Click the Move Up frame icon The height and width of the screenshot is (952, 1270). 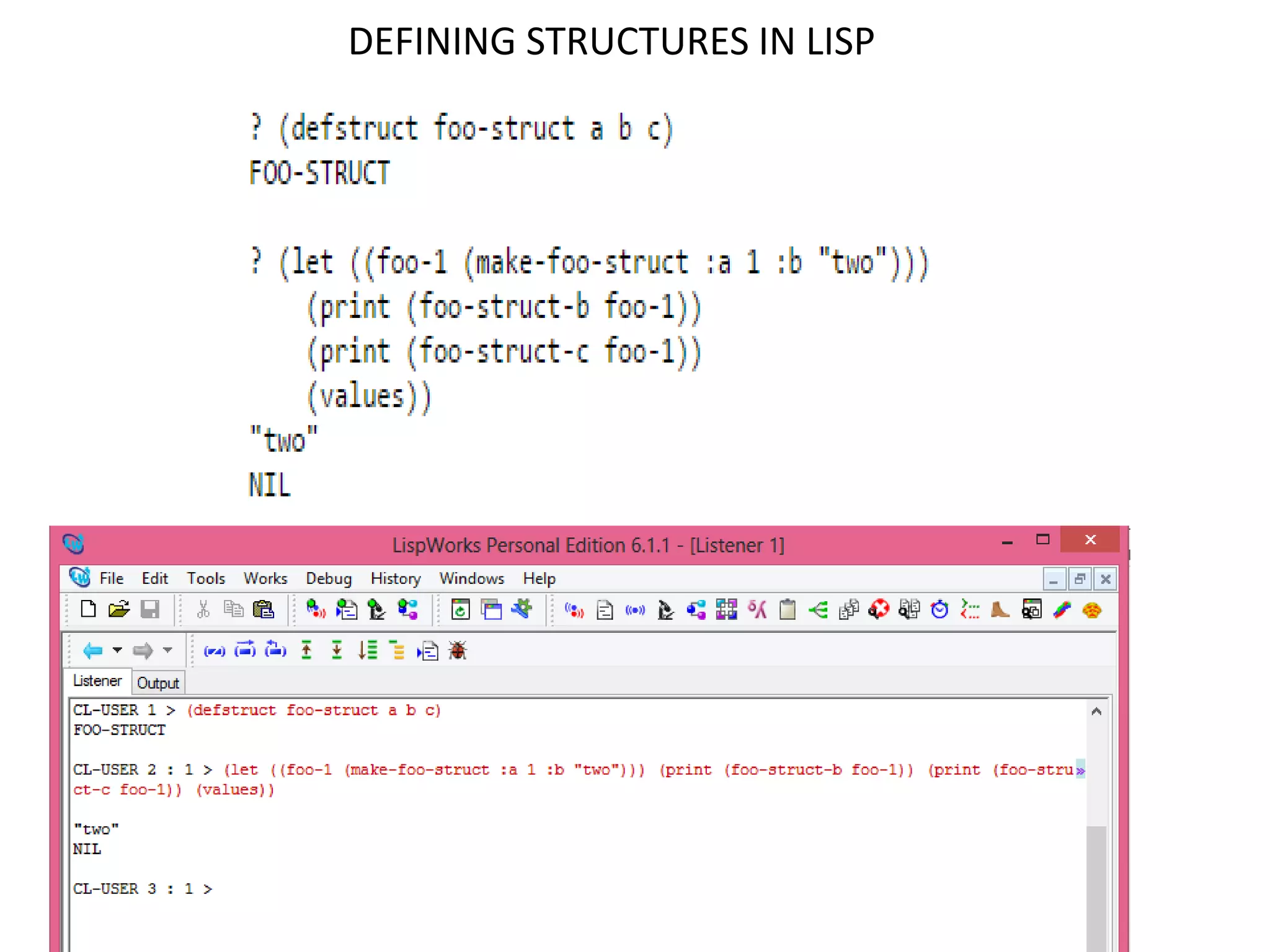(306, 651)
